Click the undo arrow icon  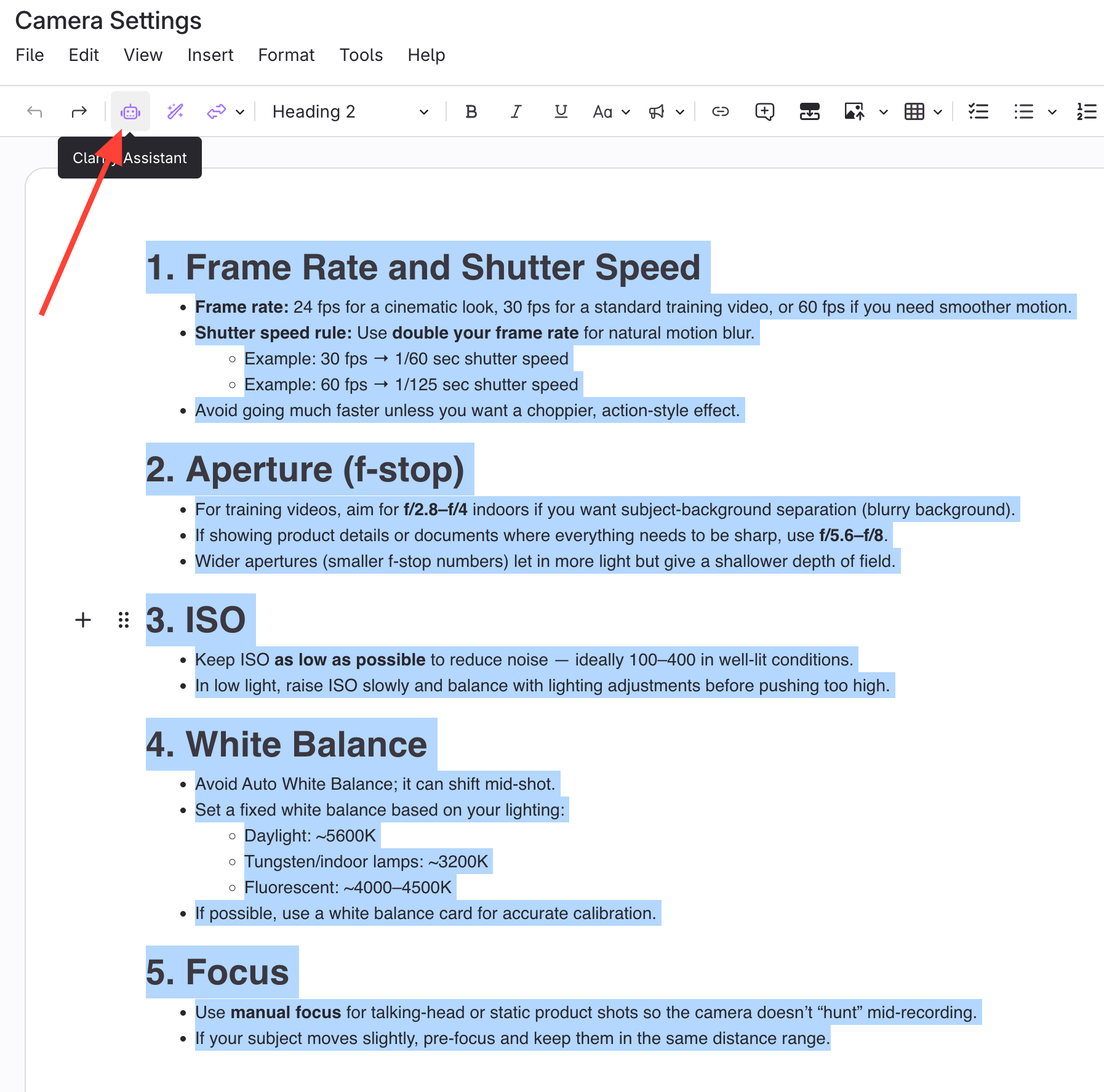click(35, 111)
